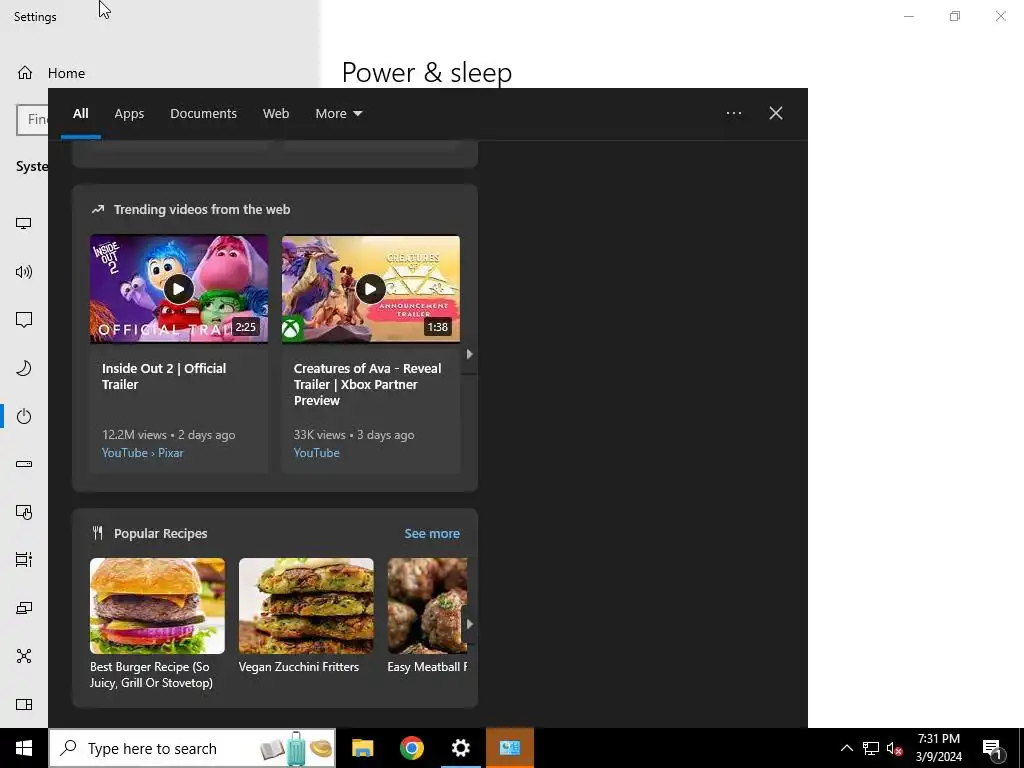Close the Windows search panel
Viewport: 1024px width, 768px height.
pyautogui.click(x=776, y=114)
